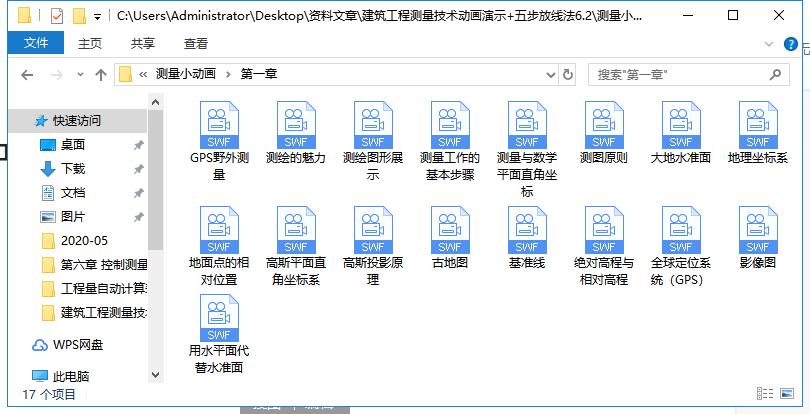Click the back navigation arrow
This screenshot has height=414, width=810.
tap(27, 75)
